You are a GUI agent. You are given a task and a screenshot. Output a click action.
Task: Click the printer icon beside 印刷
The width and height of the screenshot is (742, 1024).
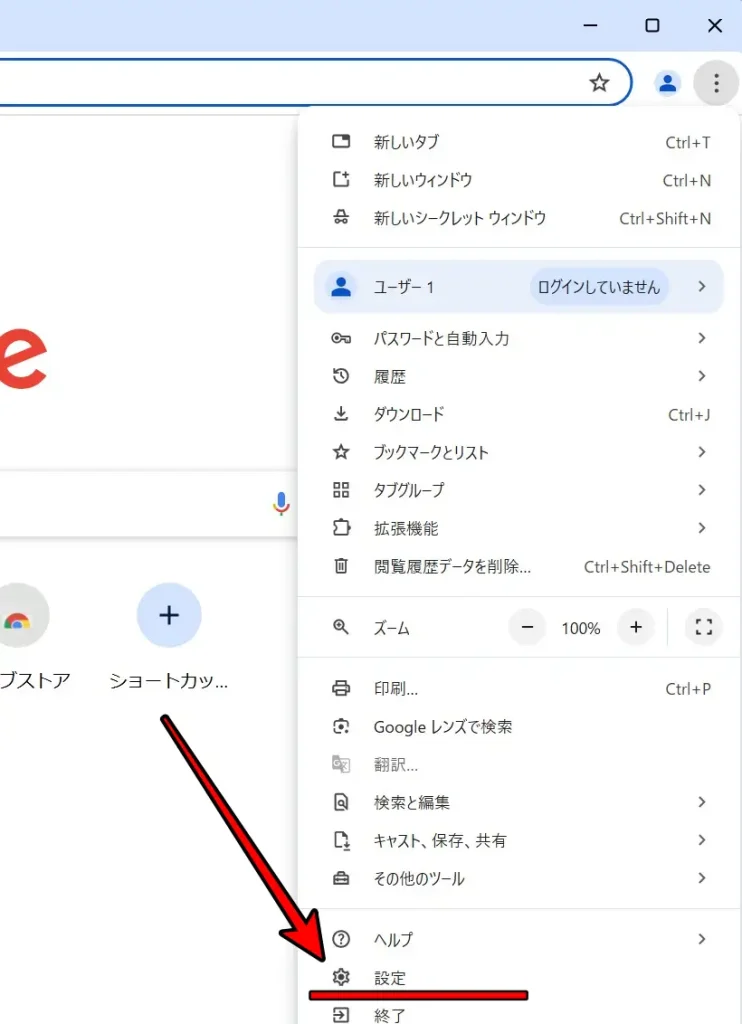(341, 688)
